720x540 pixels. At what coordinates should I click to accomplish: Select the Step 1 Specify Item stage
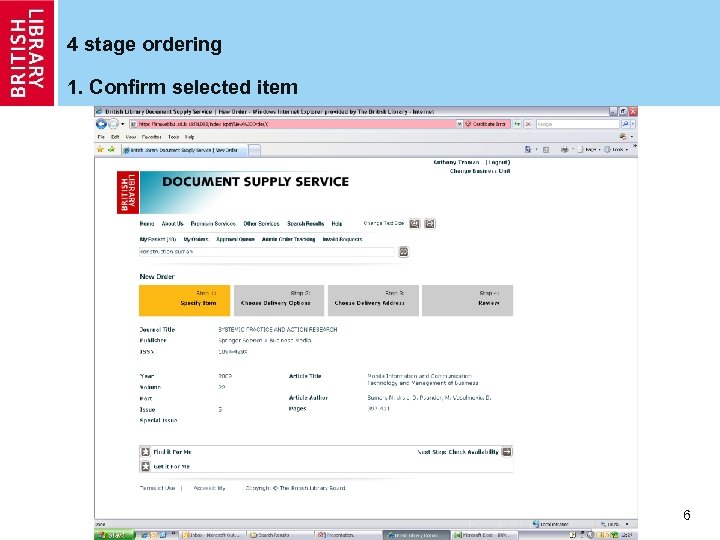[x=185, y=300]
